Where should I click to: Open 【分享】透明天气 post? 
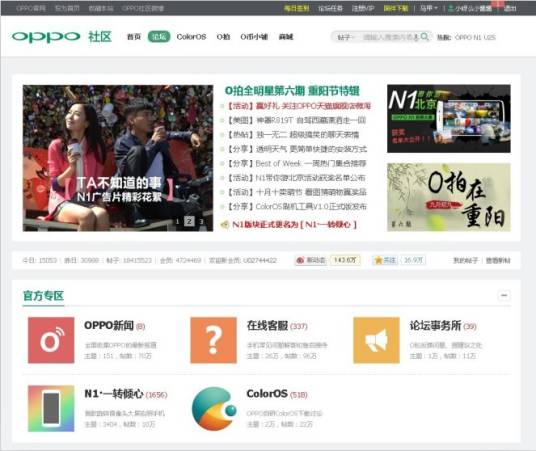point(297,149)
